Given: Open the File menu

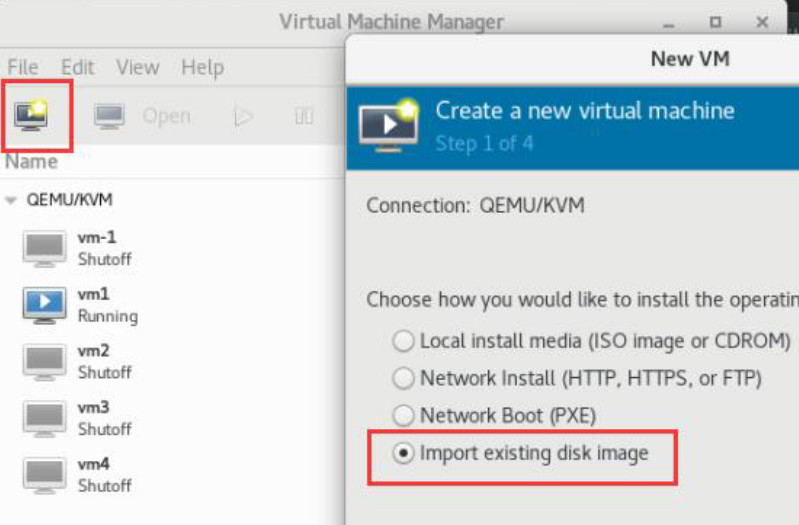Looking at the screenshot, I should [x=23, y=67].
